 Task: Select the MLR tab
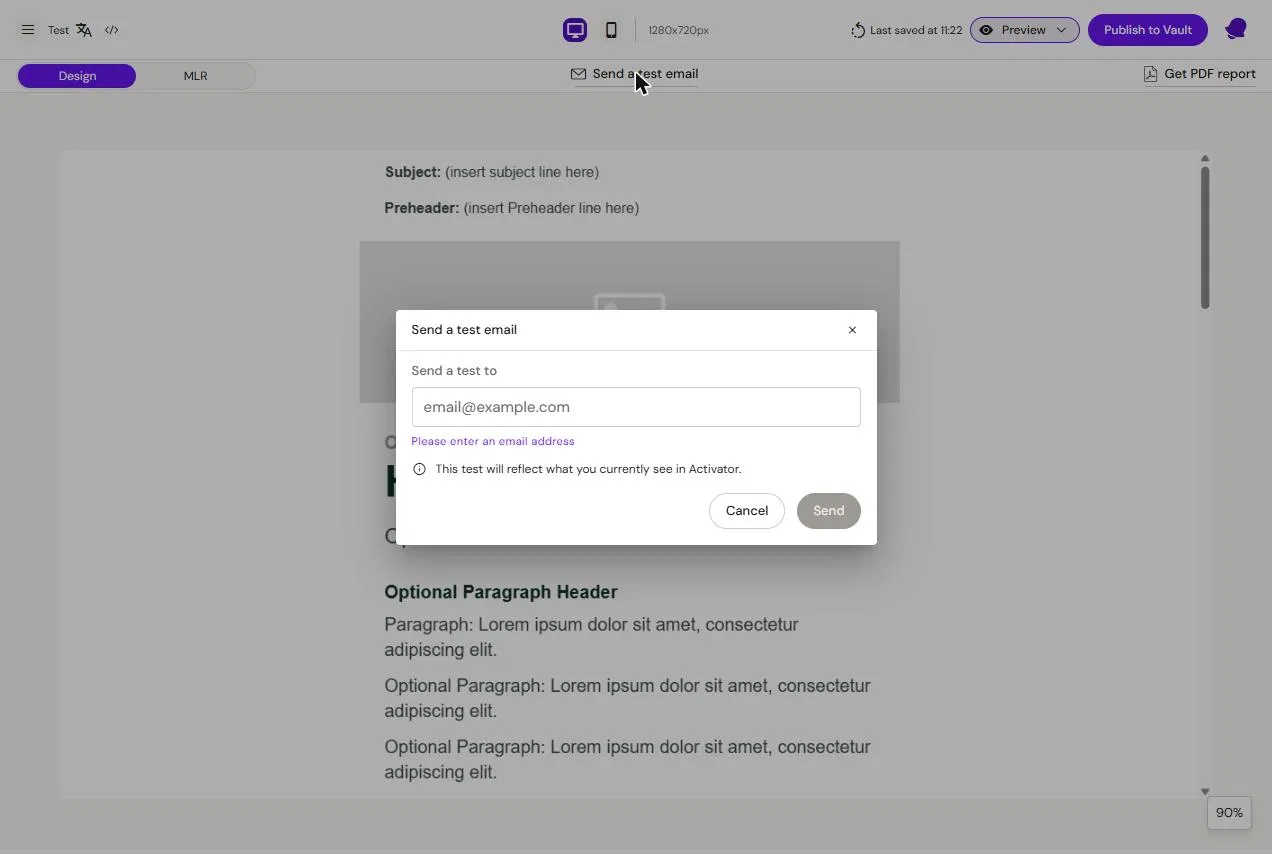(x=195, y=76)
